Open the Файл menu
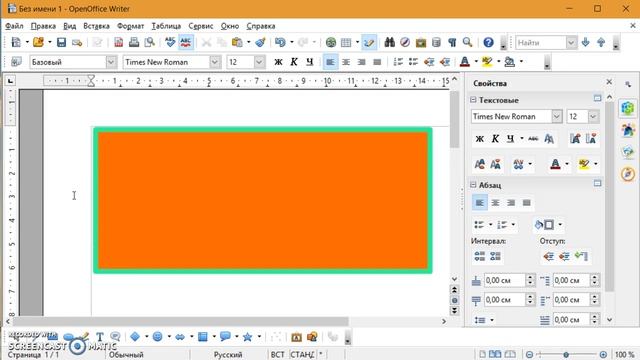 14,26
